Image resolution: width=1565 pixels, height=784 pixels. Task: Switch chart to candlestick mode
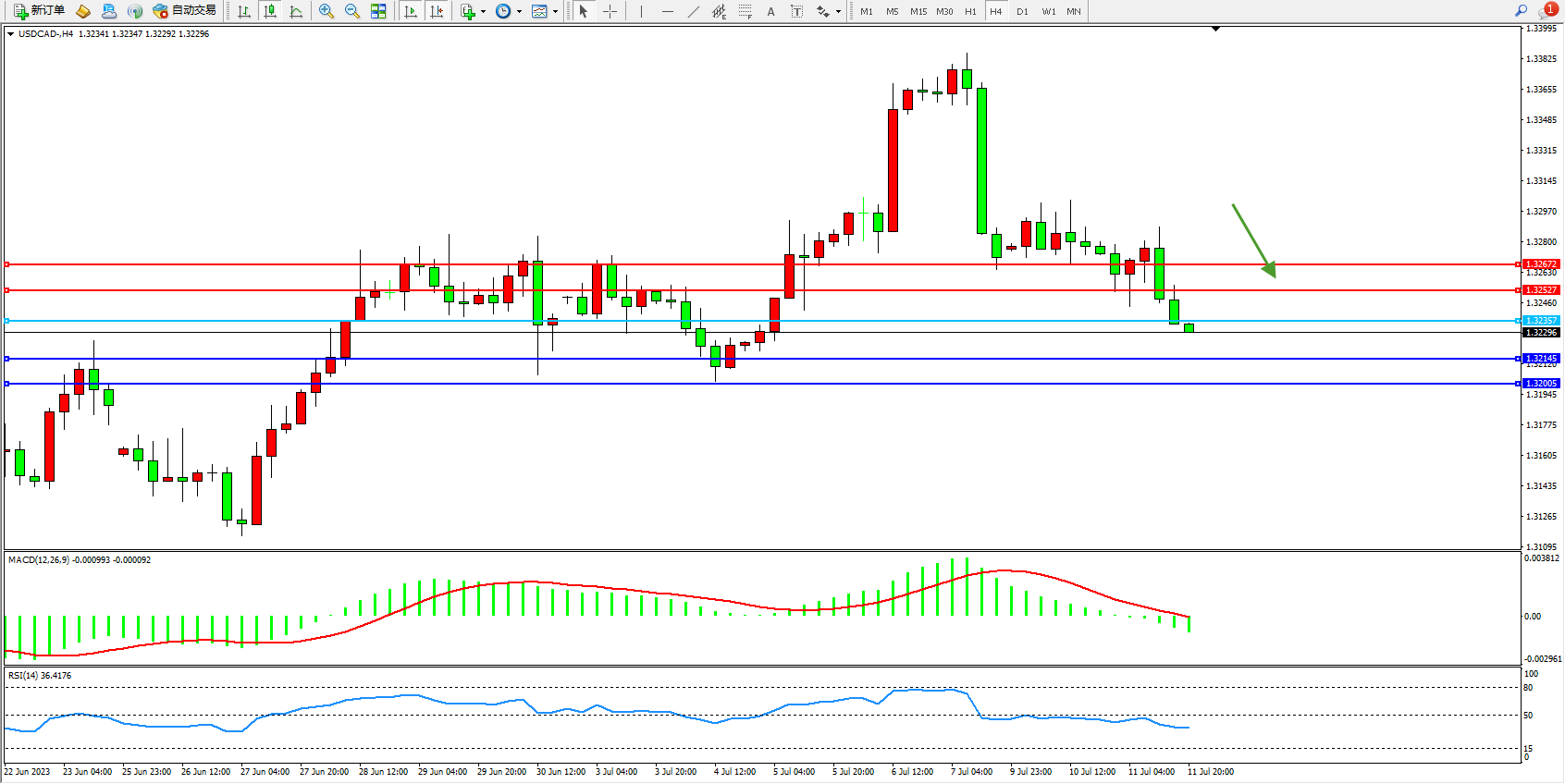coord(270,11)
